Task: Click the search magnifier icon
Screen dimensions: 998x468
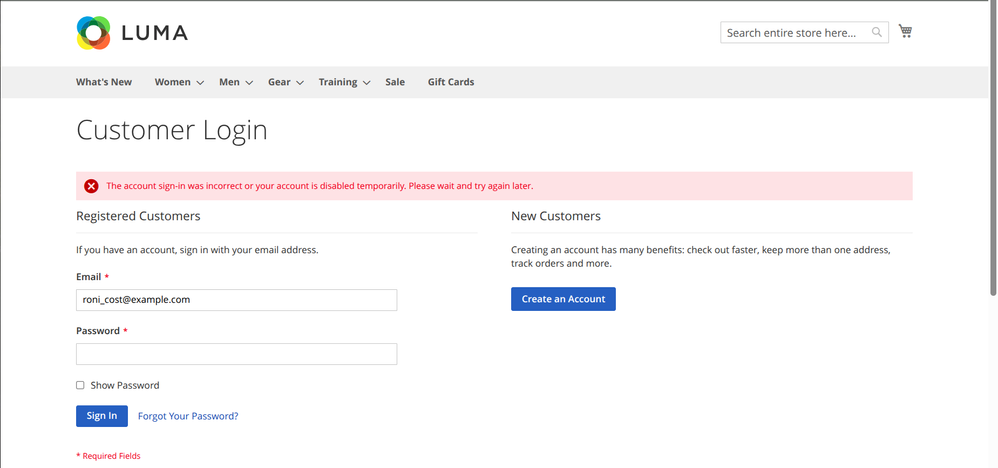Action: pyautogui.click(x=877, y=33)
